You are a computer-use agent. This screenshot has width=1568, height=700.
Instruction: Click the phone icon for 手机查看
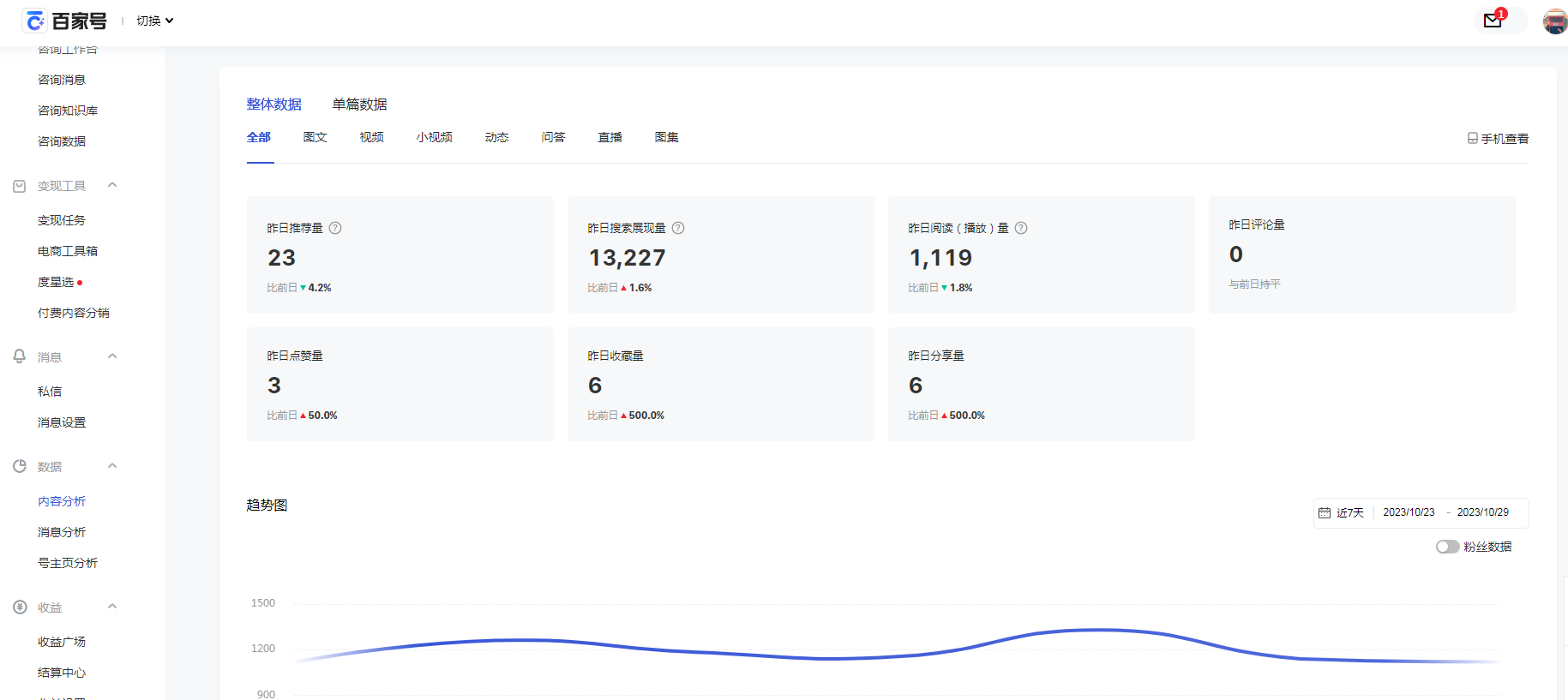(x=1472, y=138)
